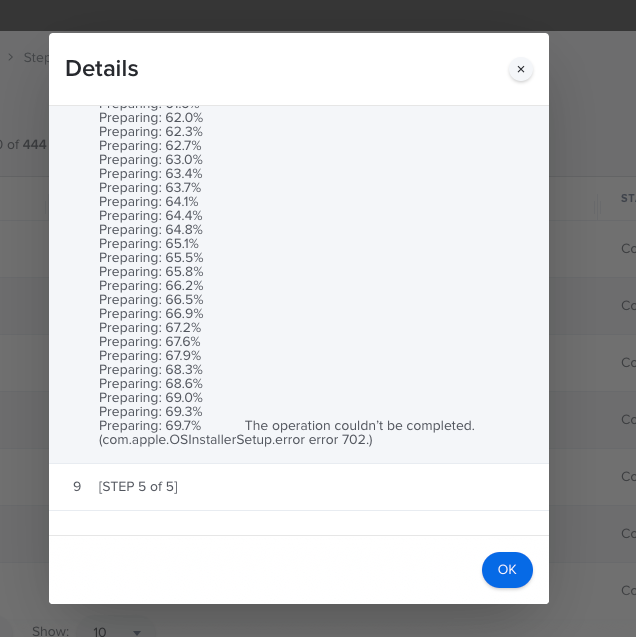The image size is (636, 637).
Task: Click the ST column header
Action: click(628, 198)
